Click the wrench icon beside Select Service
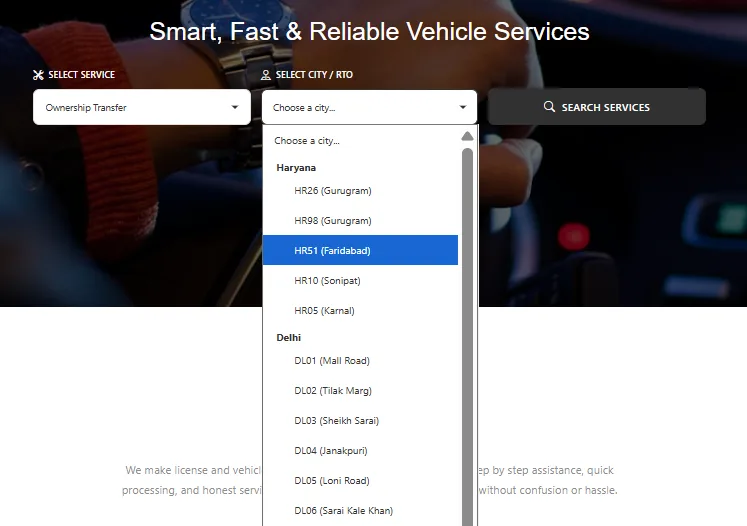This screenshot has height=526, width=747. pos(38,75)
